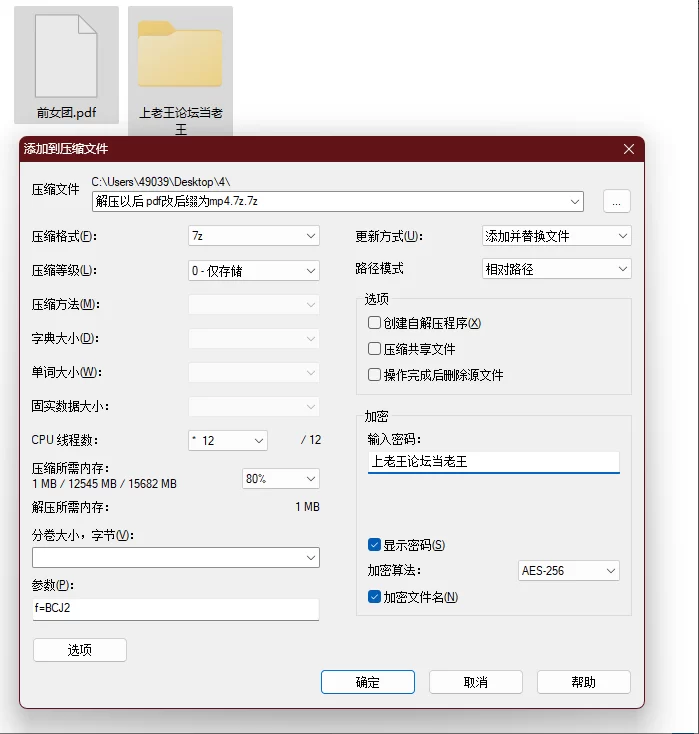Enable 操作完成后删除源文件 checkbox

[x=374, y=374]
